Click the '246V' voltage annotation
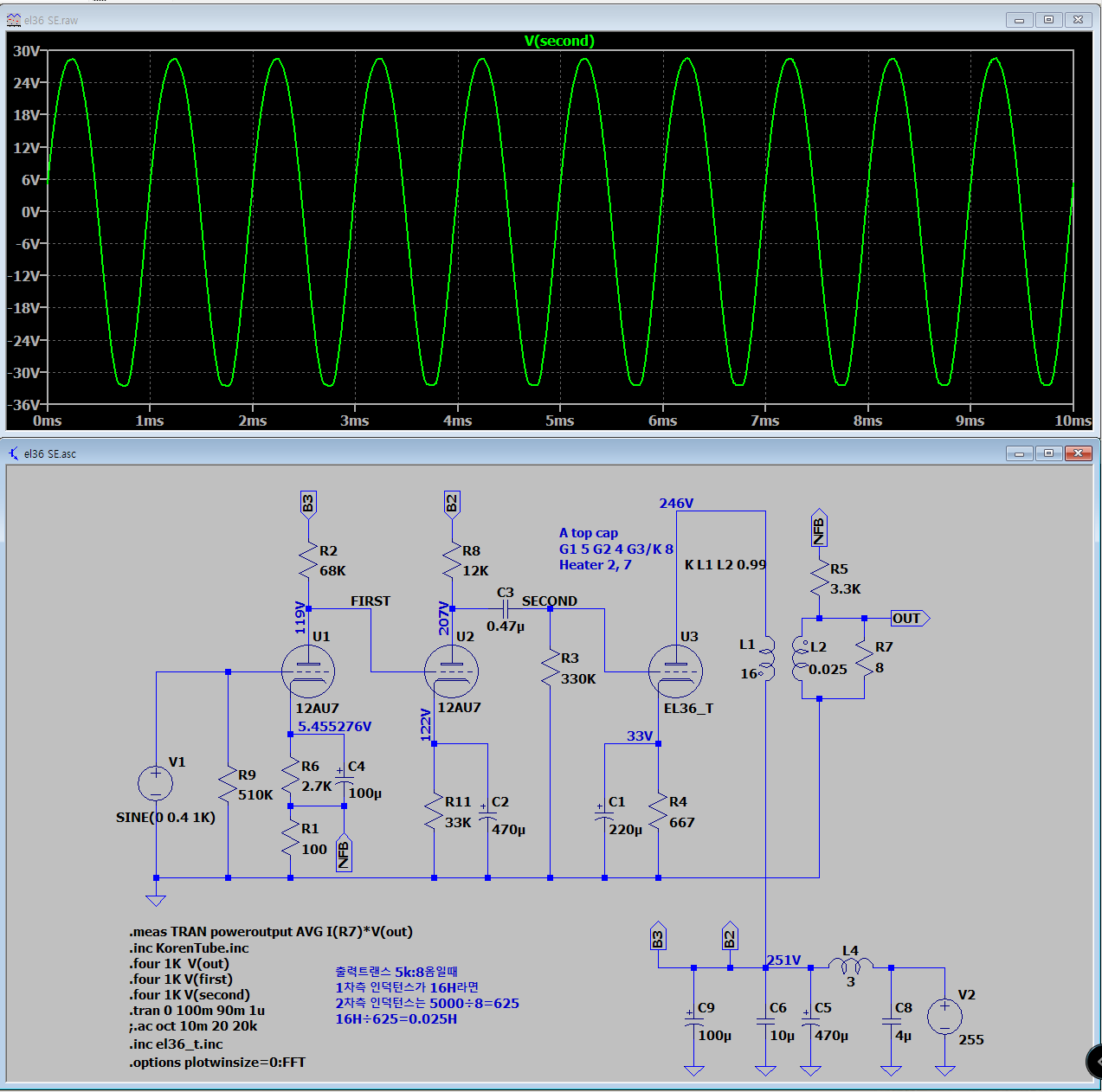Screen dimensions: 1102x1092 [x=676, y=503]
